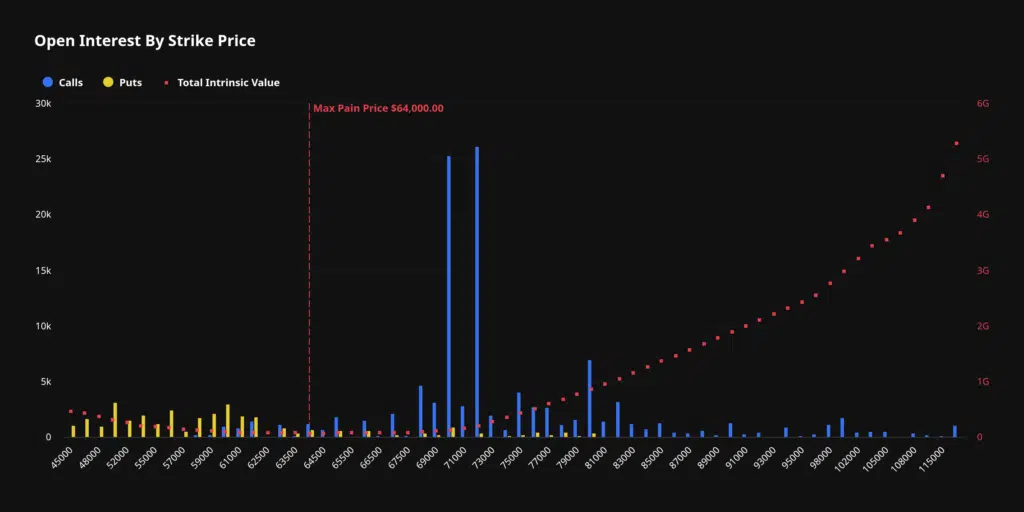Click the 1G right axis label

tap(983, 381)
